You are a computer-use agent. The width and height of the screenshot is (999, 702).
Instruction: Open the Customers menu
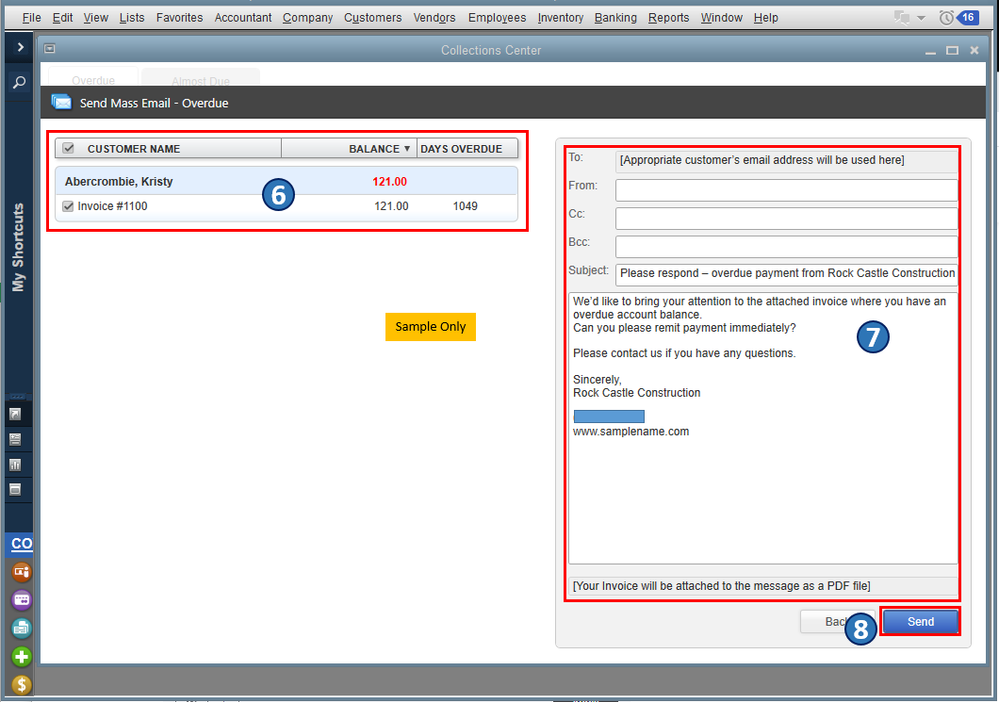[373, 18]
